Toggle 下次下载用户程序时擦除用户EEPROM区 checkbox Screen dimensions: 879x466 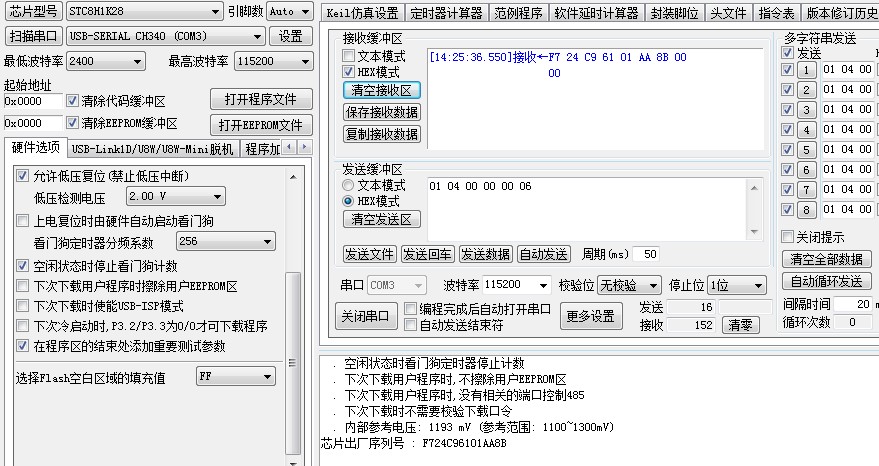(22, 285)
